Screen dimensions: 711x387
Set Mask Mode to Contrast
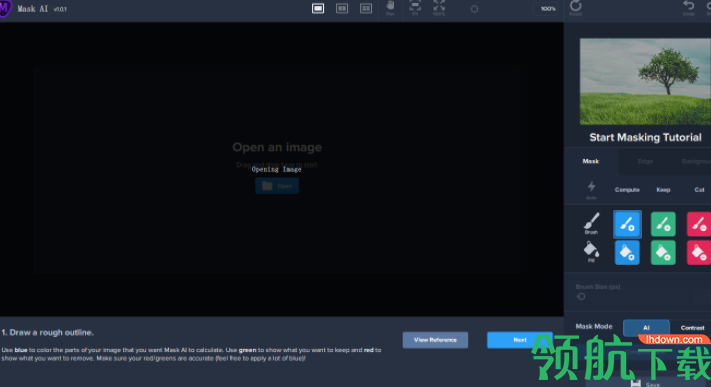tap(692, 328)
